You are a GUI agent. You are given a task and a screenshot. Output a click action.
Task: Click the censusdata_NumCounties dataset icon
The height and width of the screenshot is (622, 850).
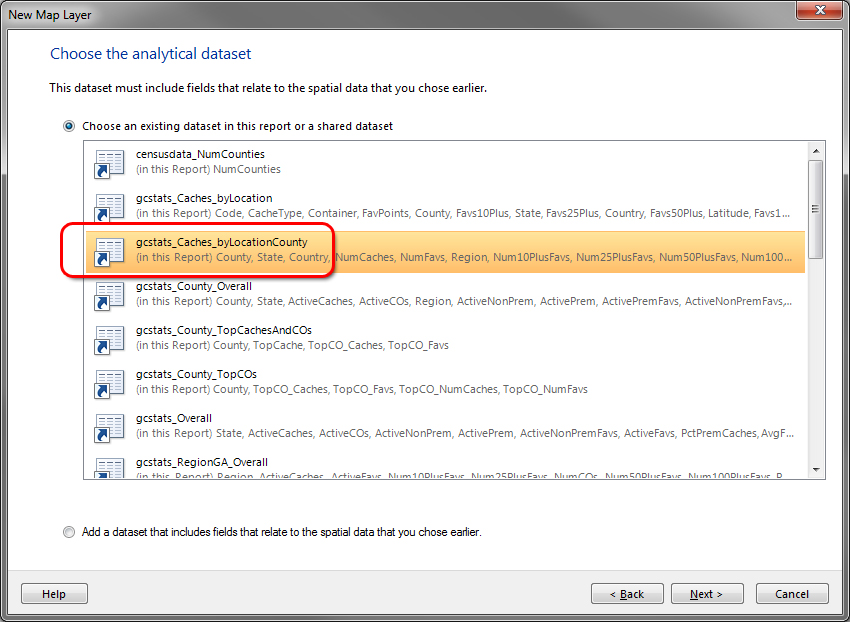pyautogui.click(x=109, y=163)
